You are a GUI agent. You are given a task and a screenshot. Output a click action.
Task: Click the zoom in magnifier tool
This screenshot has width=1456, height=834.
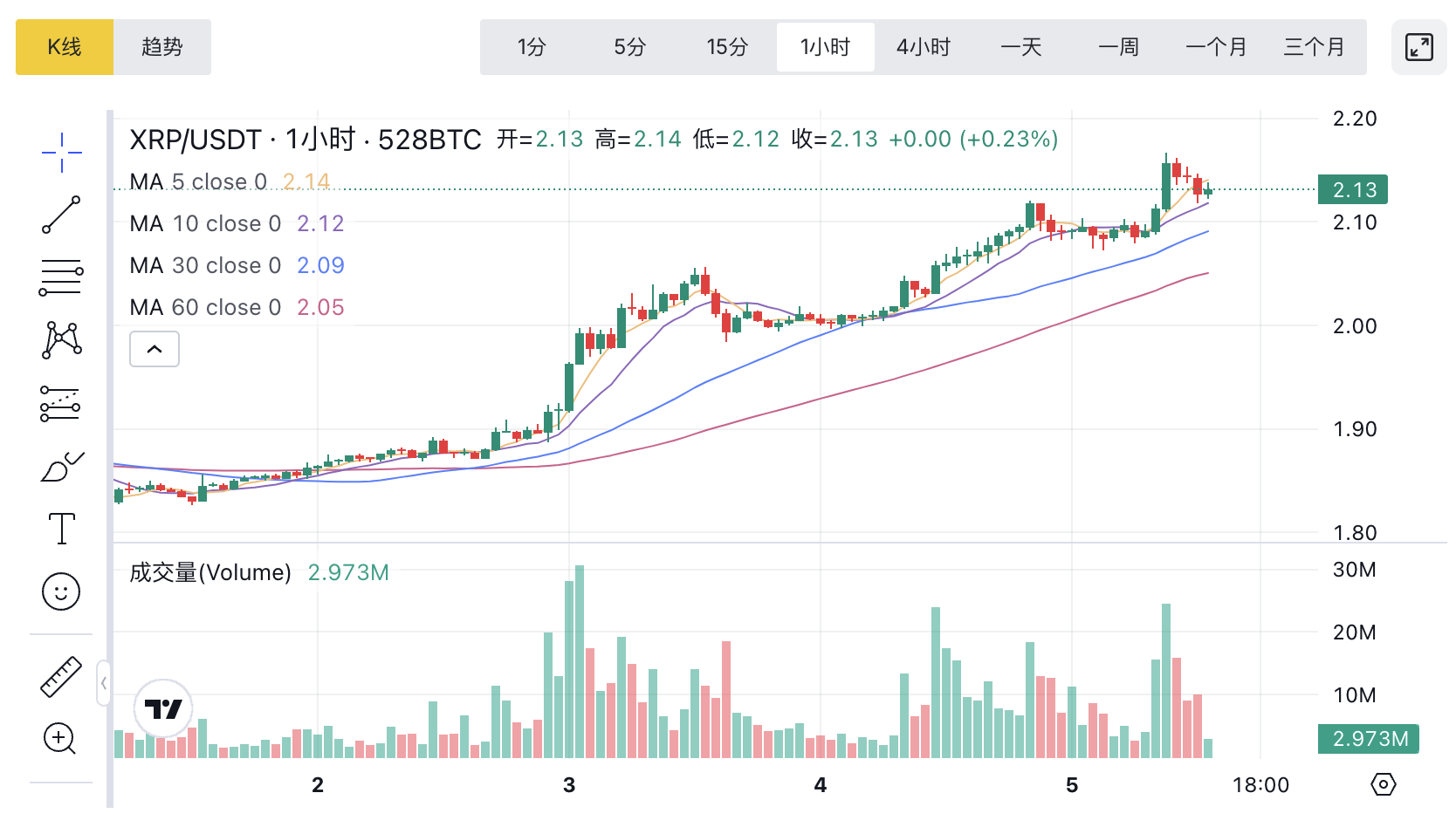(x=61, y=739)
